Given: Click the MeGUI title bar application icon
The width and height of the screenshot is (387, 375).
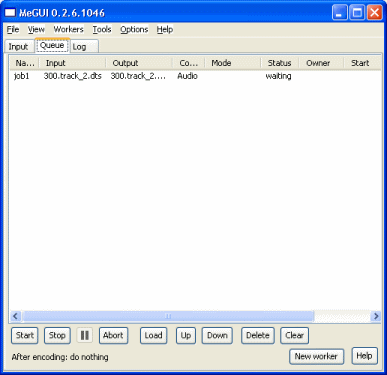Looking at the screenshot, I should (x=10, y=13).
